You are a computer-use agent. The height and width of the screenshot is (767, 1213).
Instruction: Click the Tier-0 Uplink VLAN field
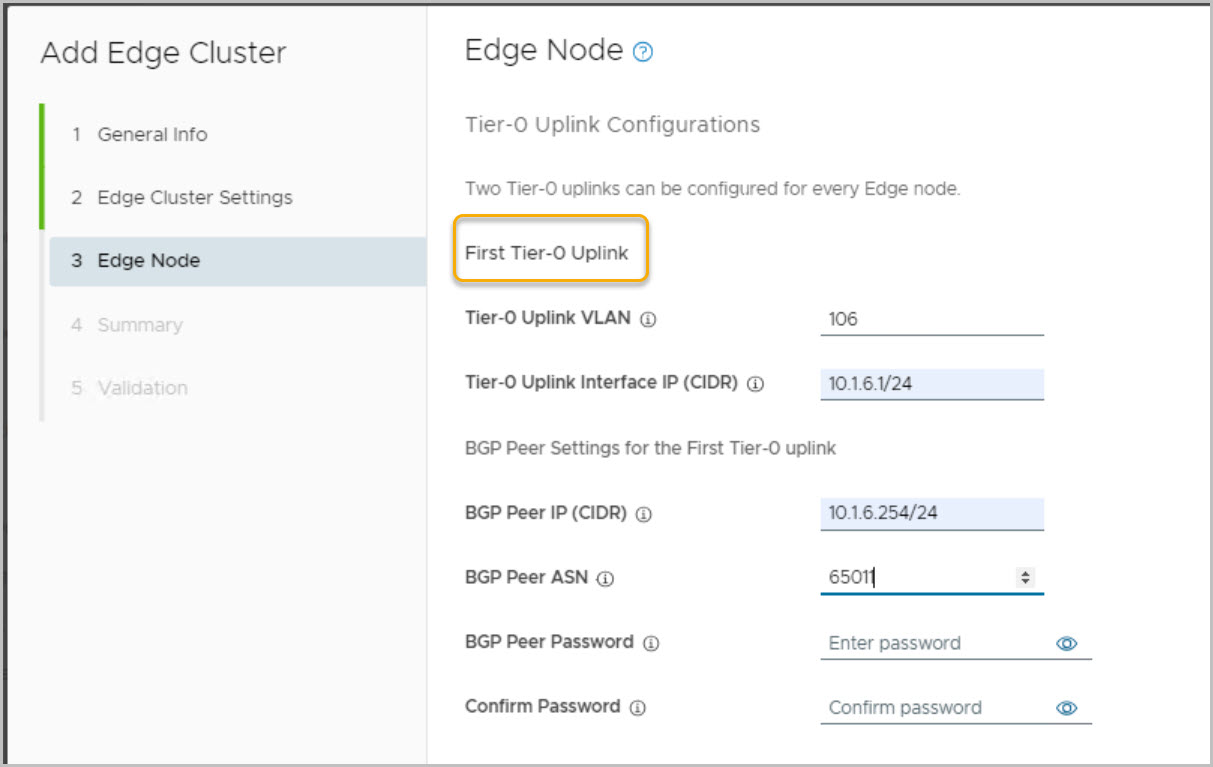(x=931, y=320)
